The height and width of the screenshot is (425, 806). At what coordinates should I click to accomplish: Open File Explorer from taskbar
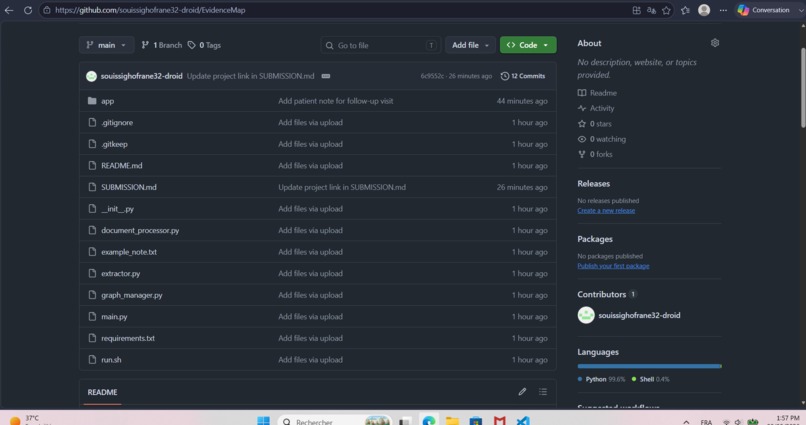click(452, 420)
